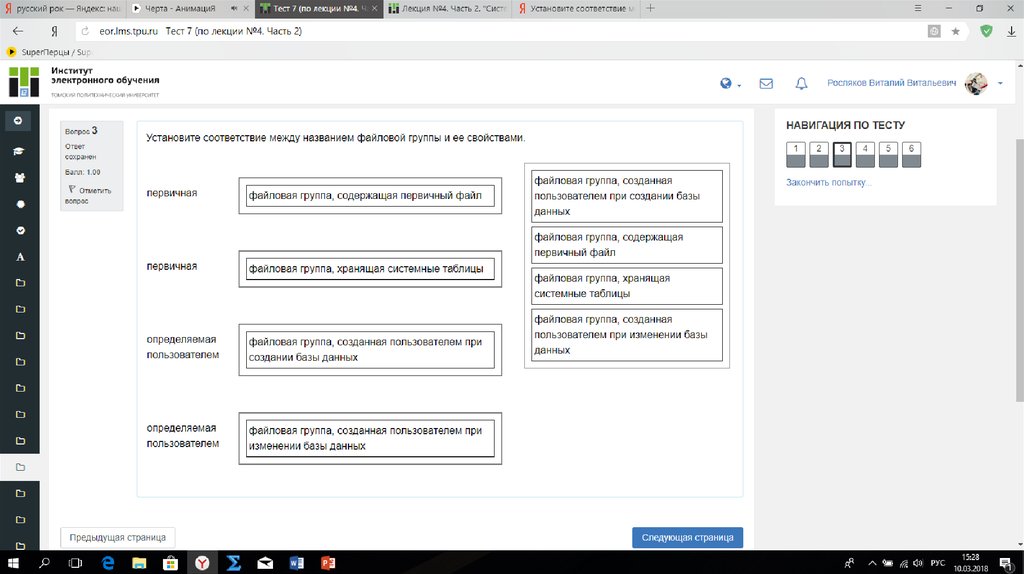
Task: Open taskbar search magnifier
Action: (44, 562)
